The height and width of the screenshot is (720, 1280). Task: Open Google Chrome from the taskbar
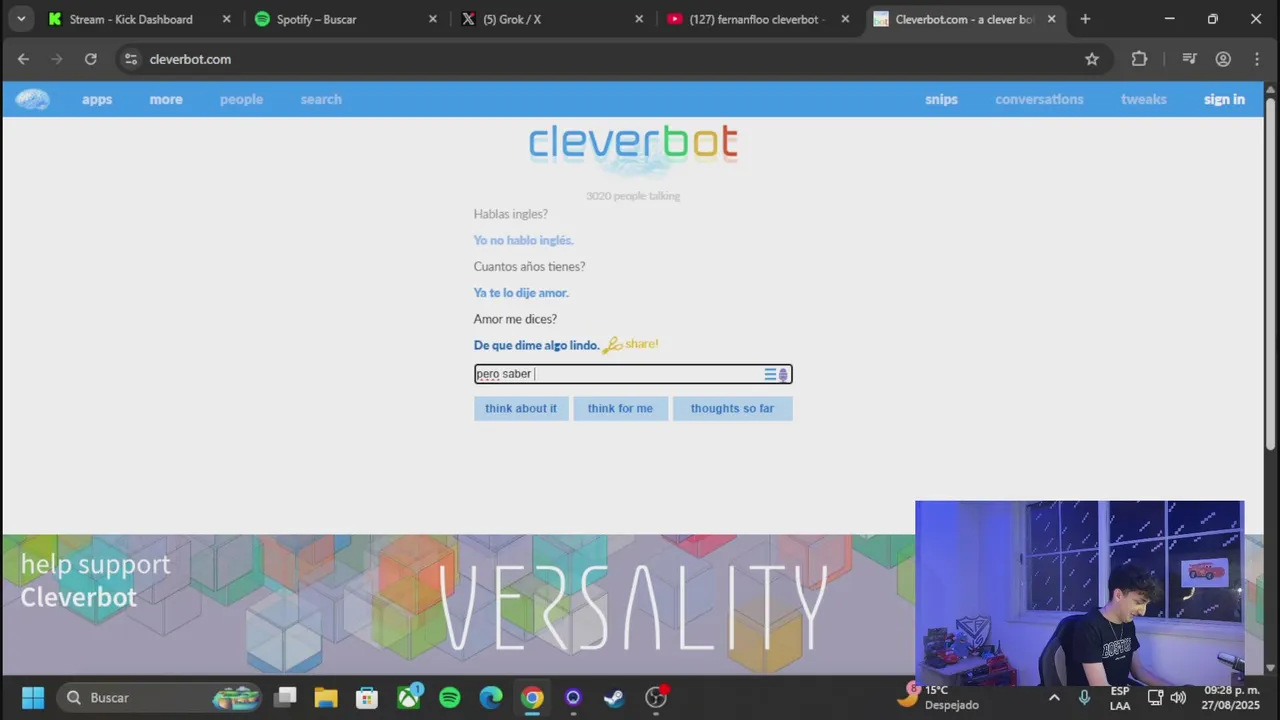(532, 697)
